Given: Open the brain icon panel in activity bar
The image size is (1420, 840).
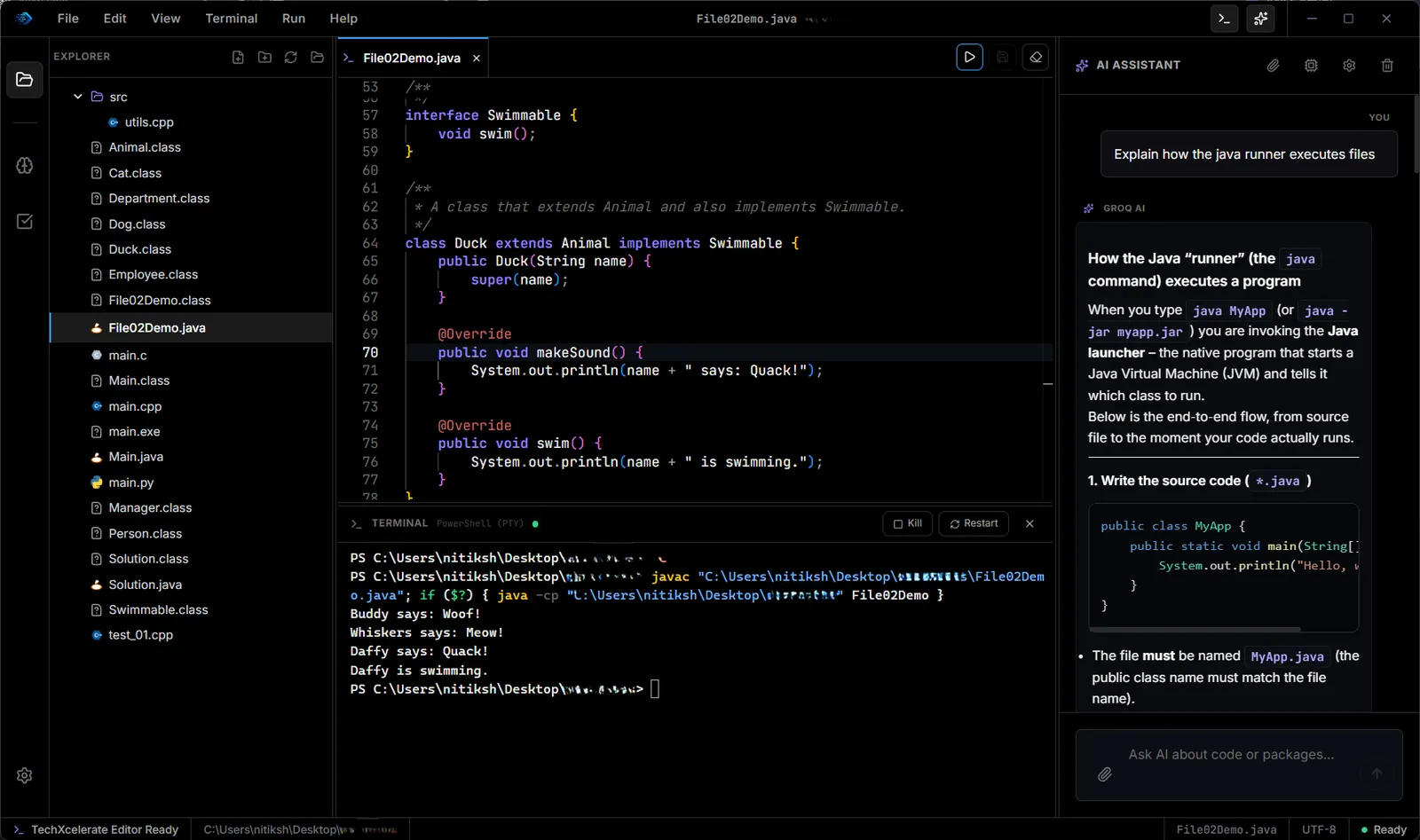Looking at the screenshot, I should point(25,166).
